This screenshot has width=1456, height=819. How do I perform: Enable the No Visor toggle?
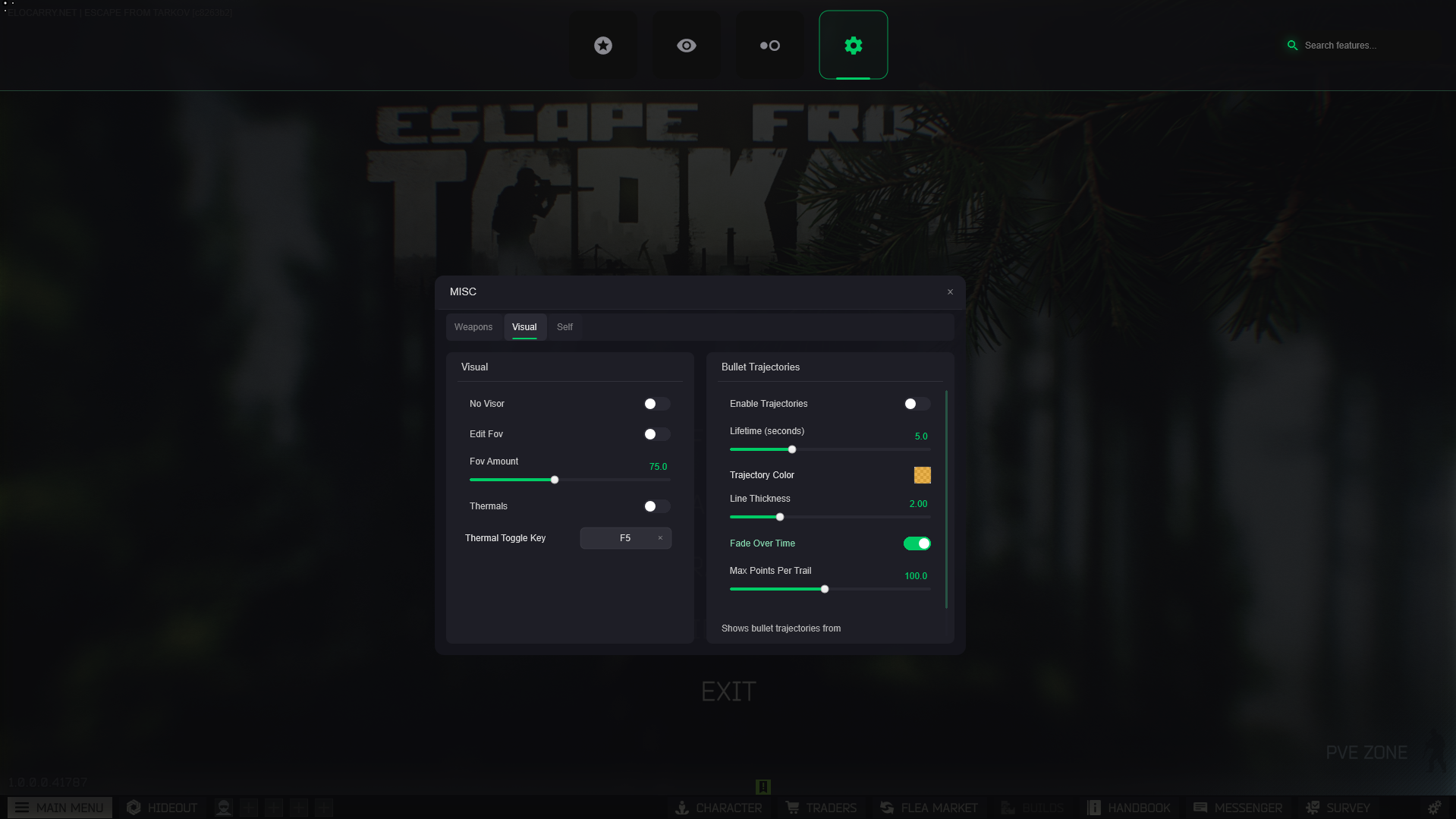pos(656,404)
